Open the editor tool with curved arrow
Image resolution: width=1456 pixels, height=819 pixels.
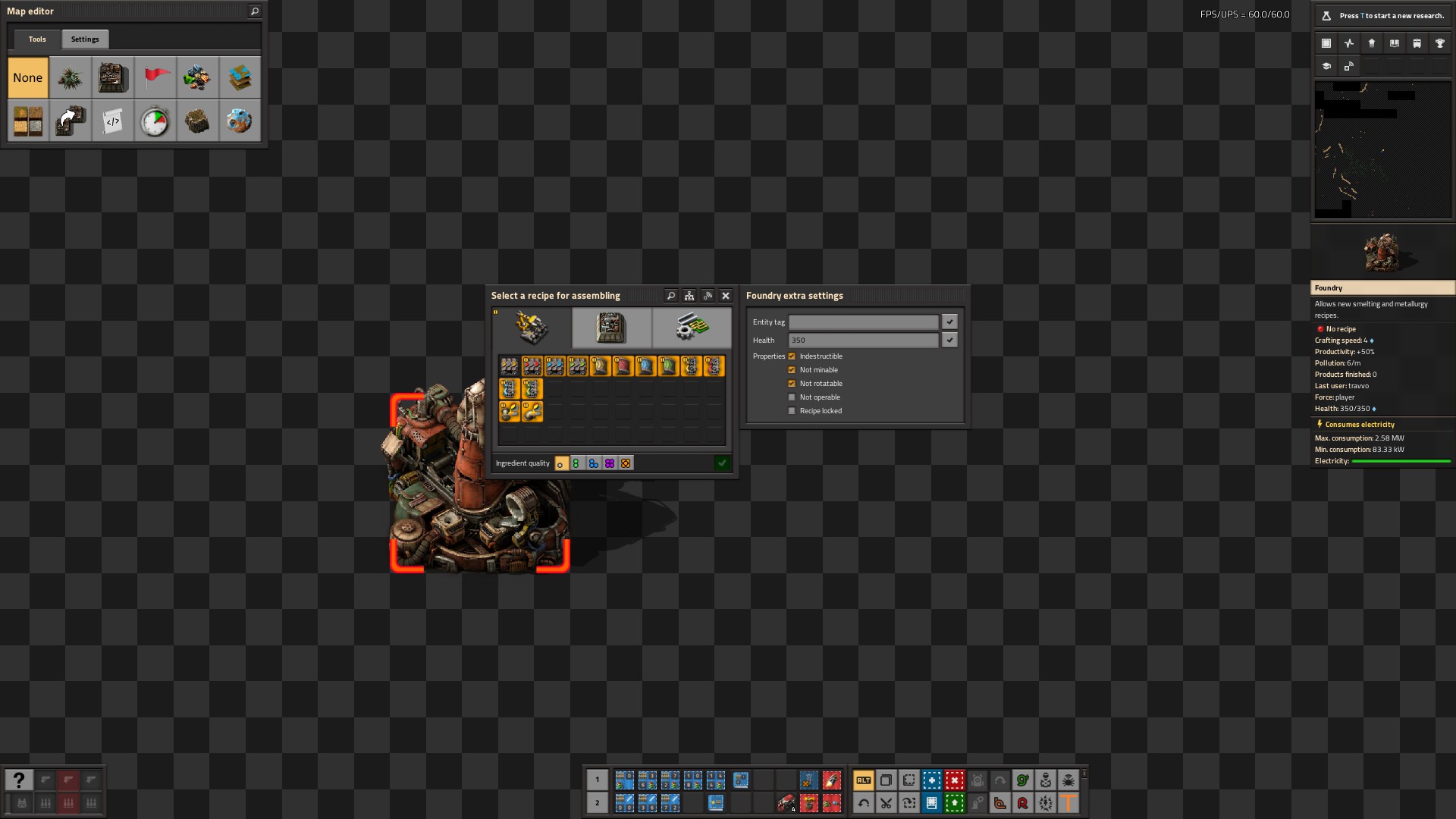[x=71, y=121]
